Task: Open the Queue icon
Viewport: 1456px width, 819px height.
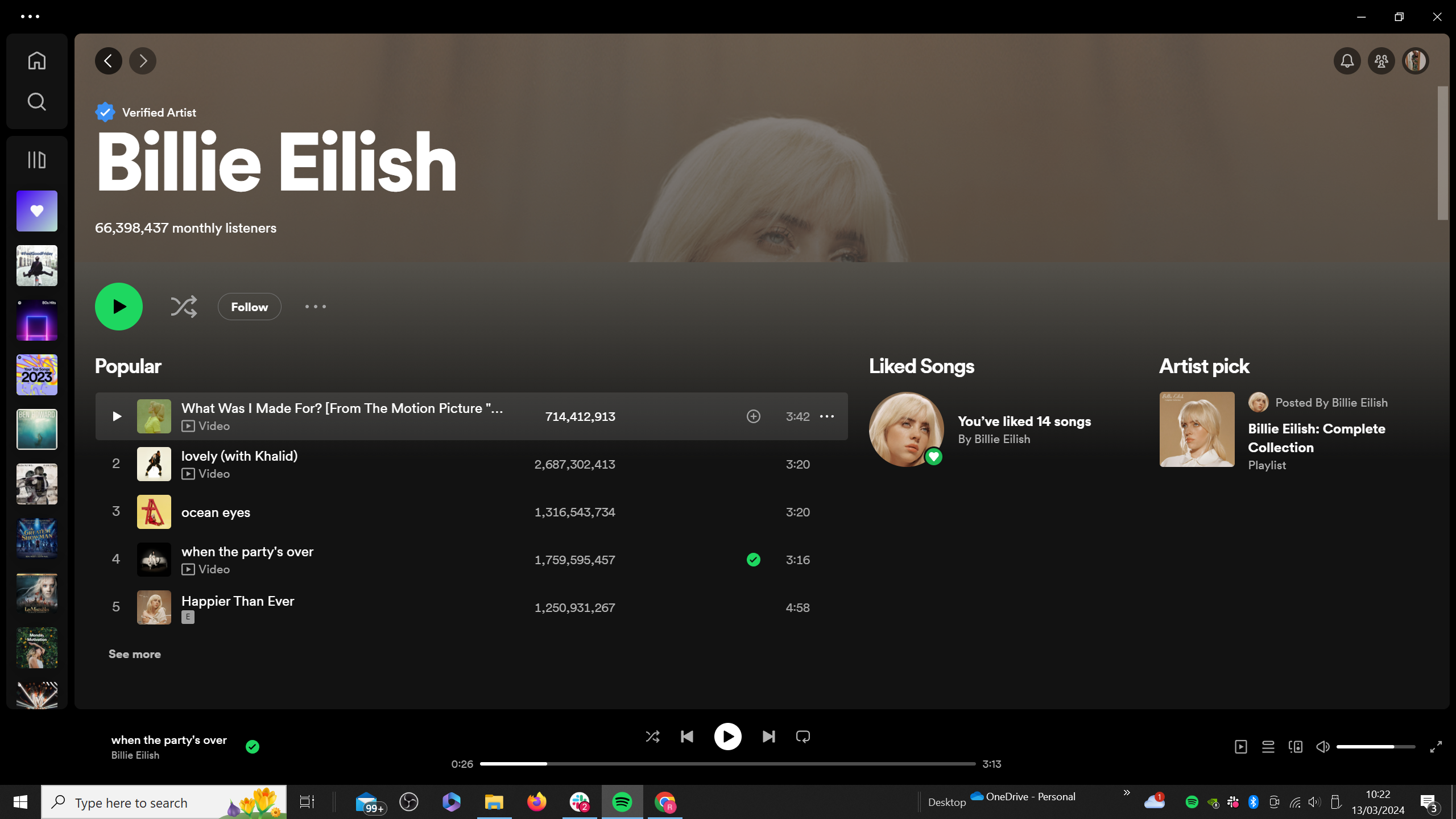Action: 1268,747
